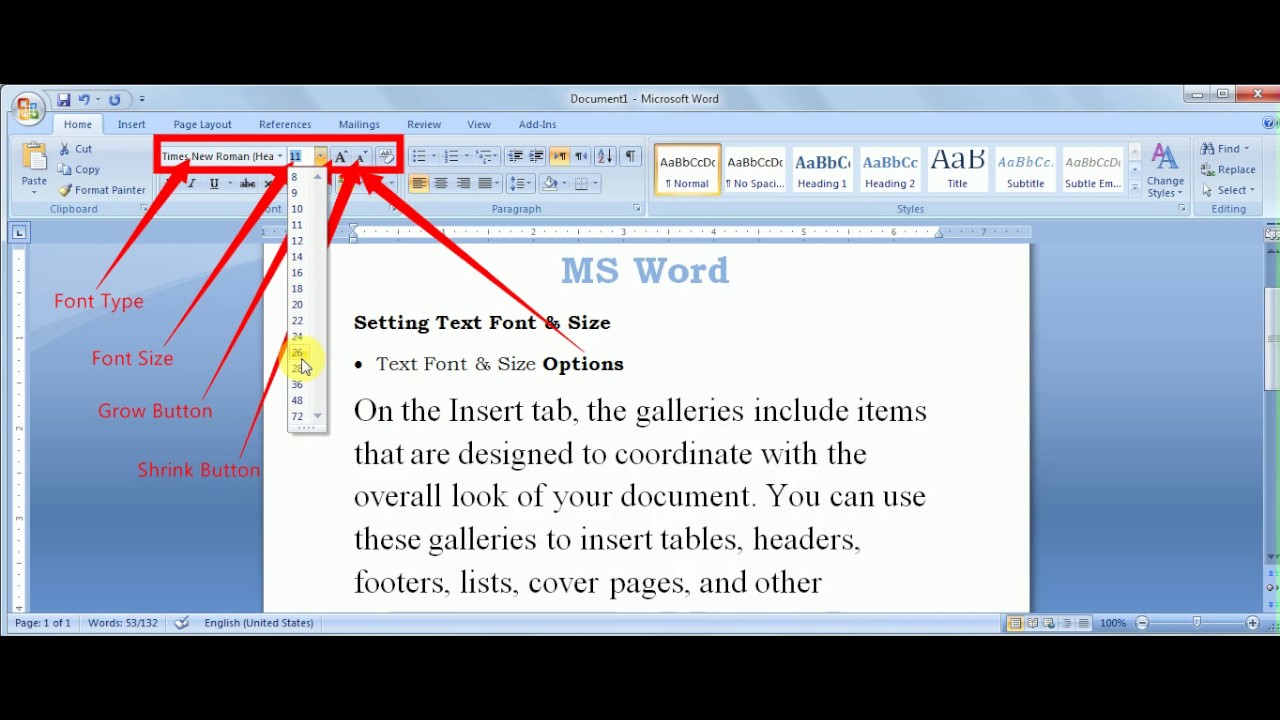Image resolution: width=1280 pixels, height=720 pixels.
Task: Open the font name dropdown
Action: point(280,156)
